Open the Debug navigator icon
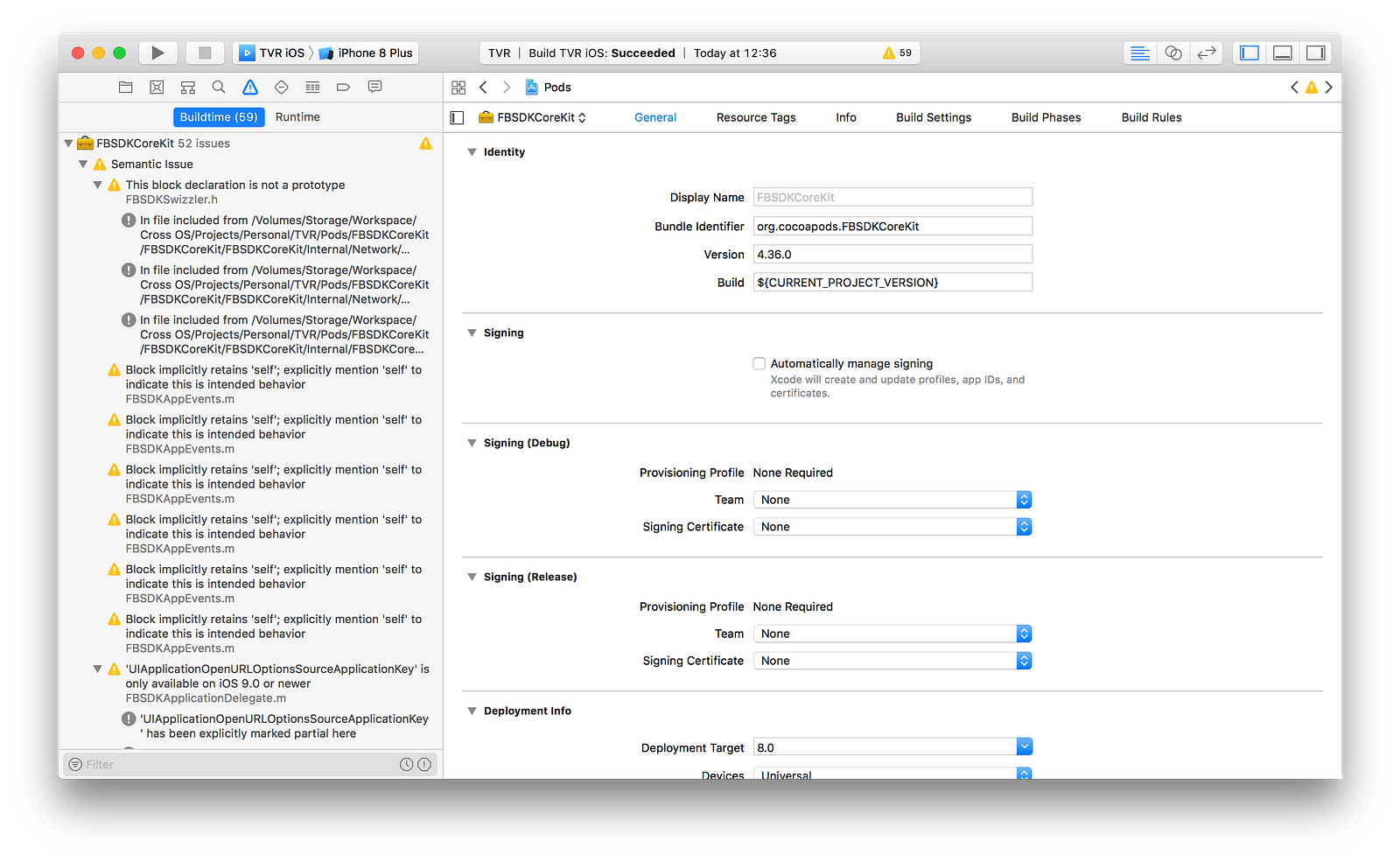1400x862 pixels. (x=312, y=87)
